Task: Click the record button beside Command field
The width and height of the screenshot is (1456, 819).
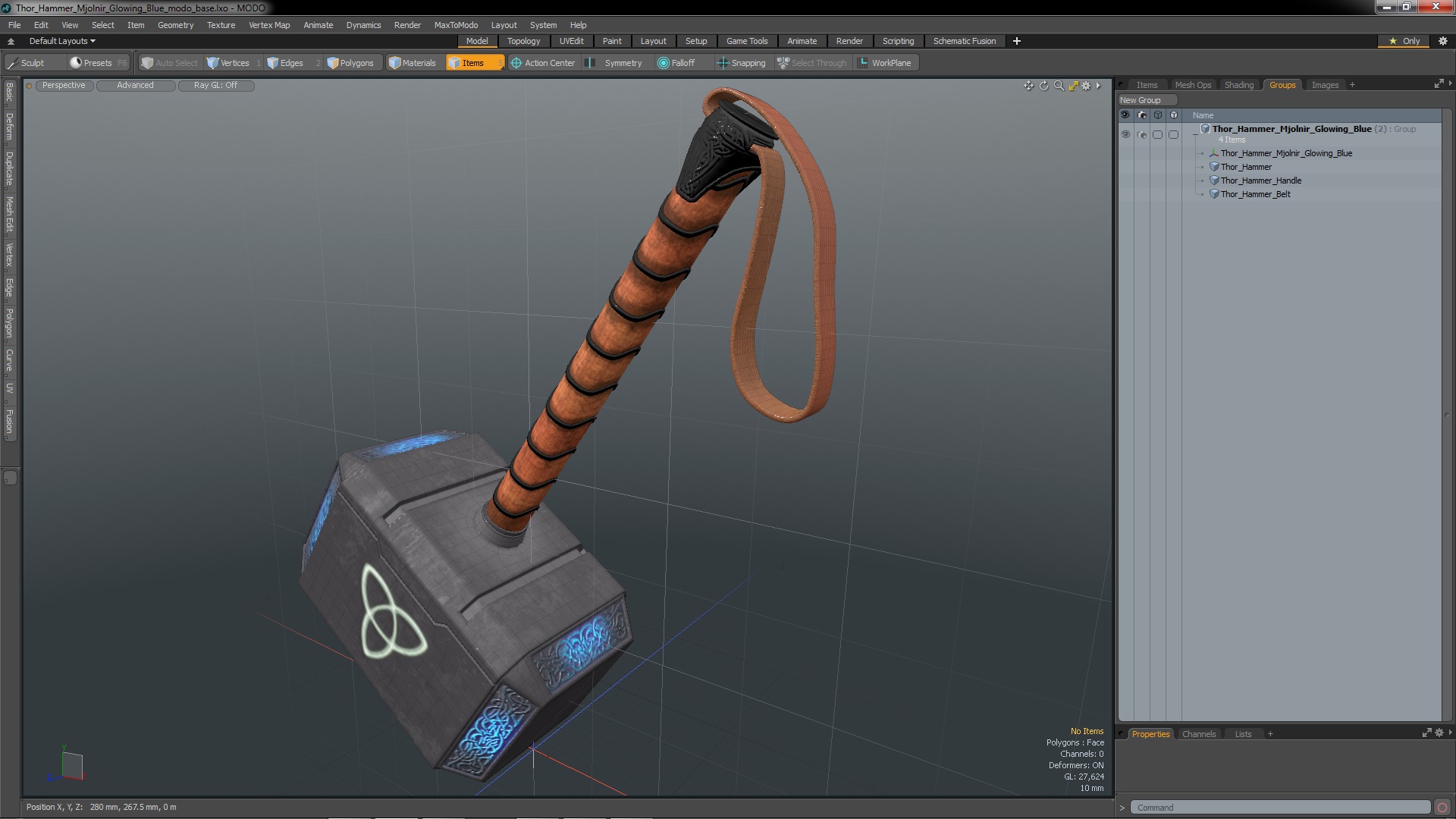Action: (x=1442, y=808)
